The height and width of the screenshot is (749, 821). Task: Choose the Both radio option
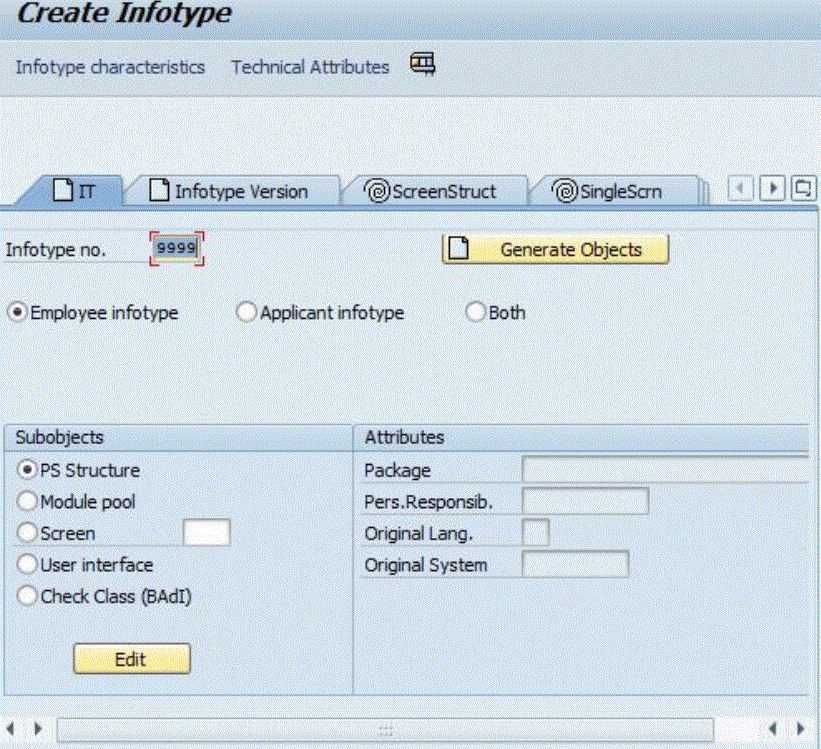476,313
